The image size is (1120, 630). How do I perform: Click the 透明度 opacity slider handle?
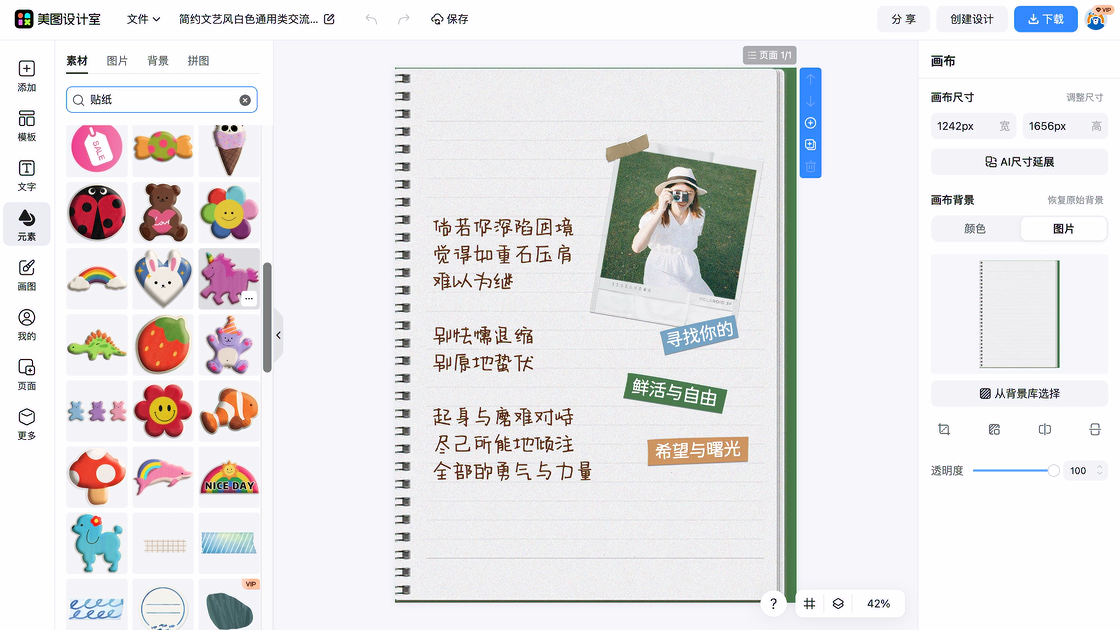click(x=1053, y=470)
